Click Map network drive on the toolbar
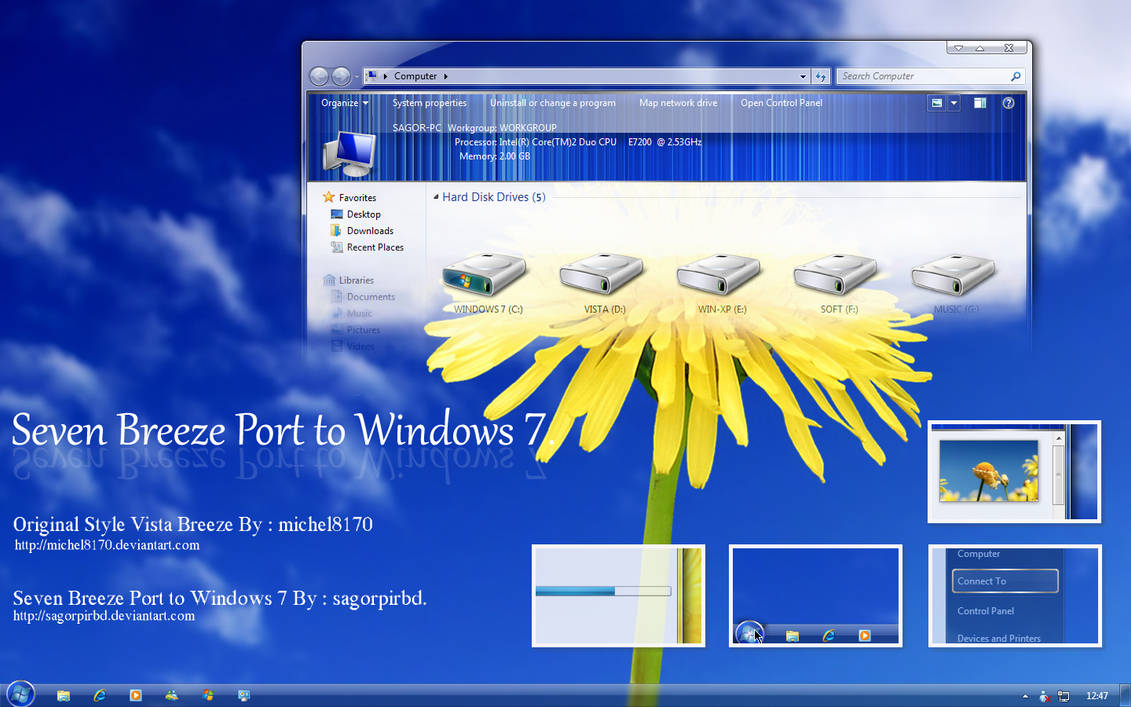The image size is (1131, 707). pos(678,102)
